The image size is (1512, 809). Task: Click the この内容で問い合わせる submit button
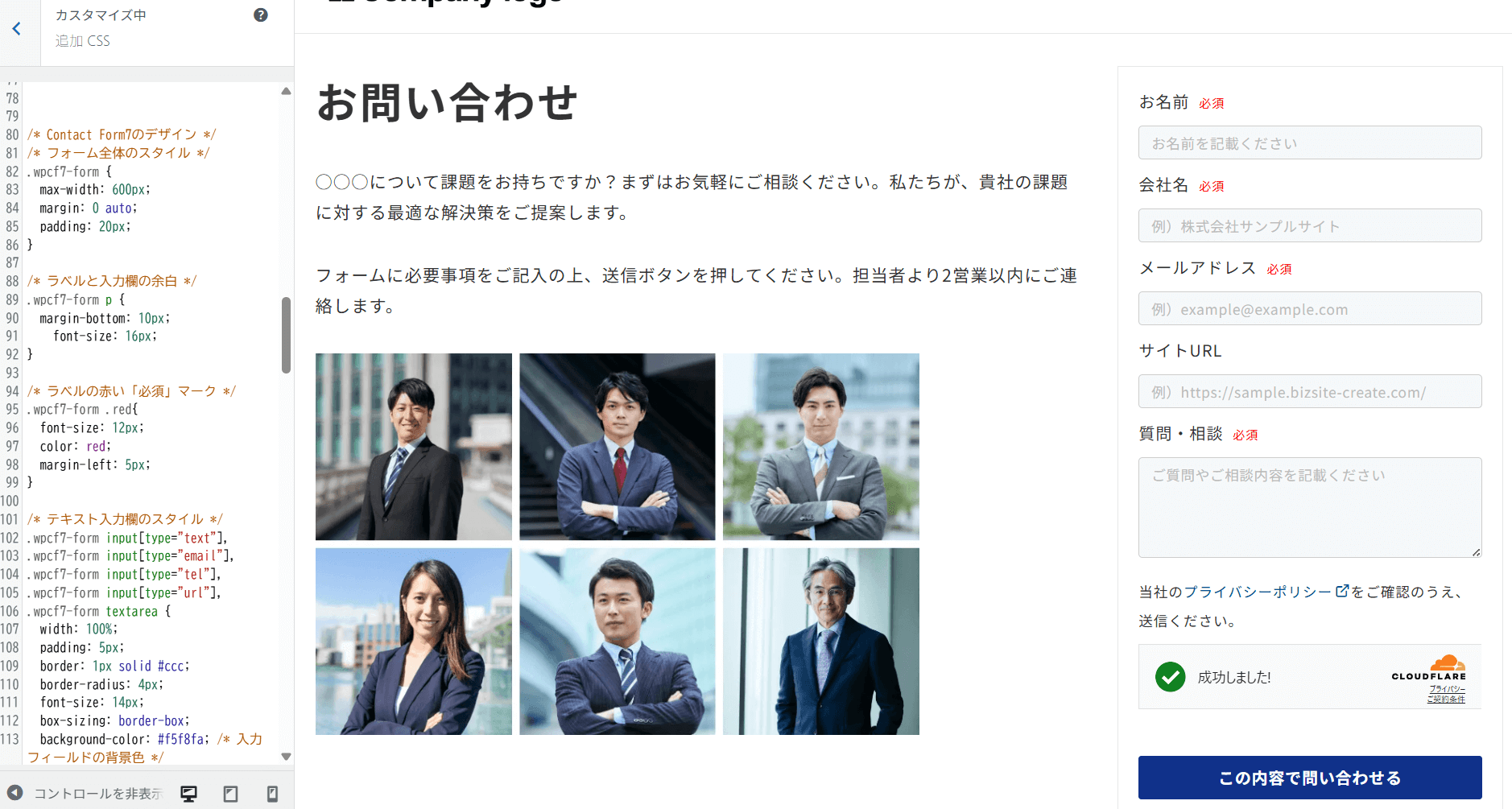(1310, 778)
